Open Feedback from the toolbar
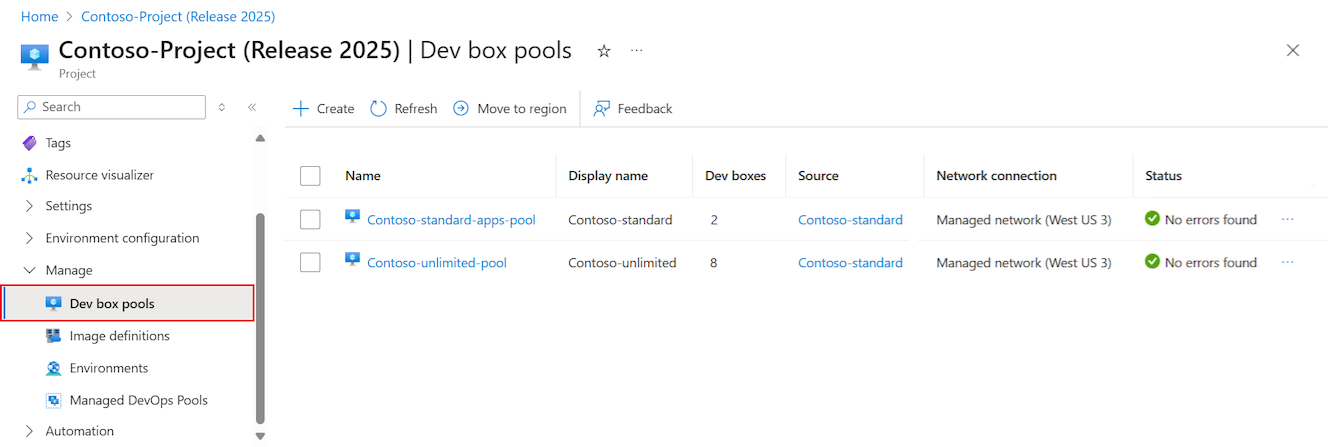 click(632, 108)
